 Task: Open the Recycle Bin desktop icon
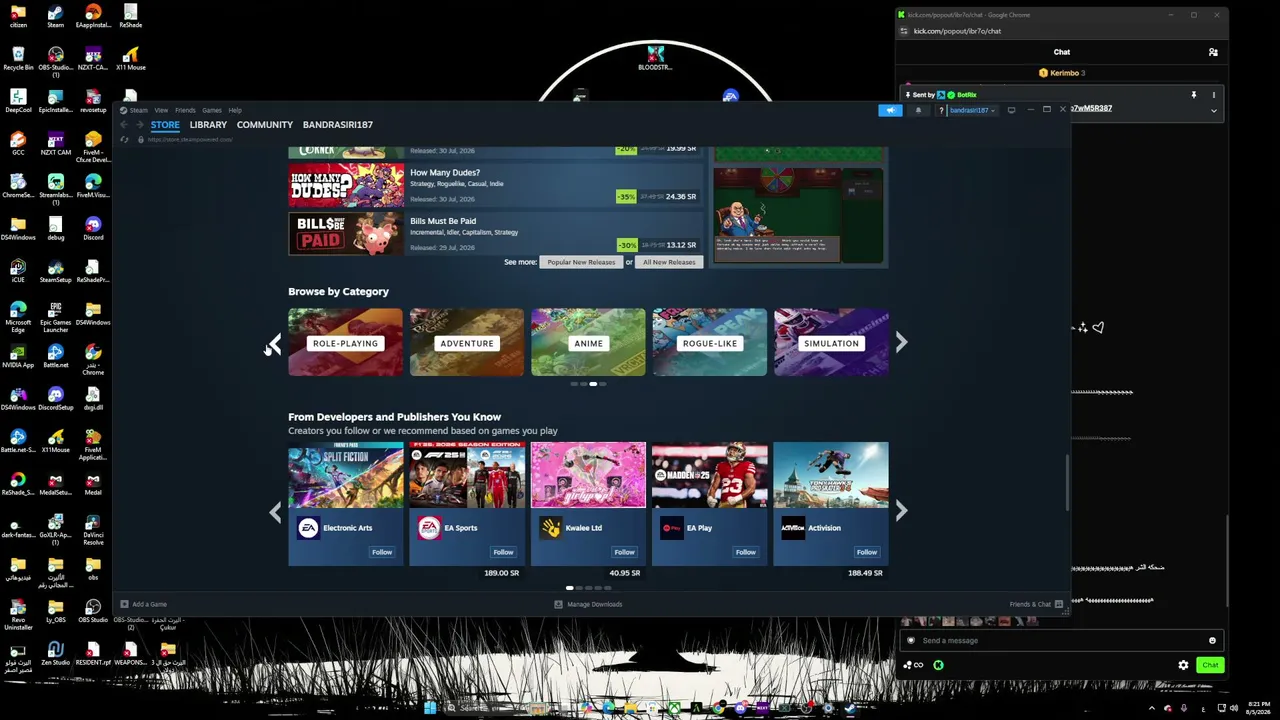[18, 56]
